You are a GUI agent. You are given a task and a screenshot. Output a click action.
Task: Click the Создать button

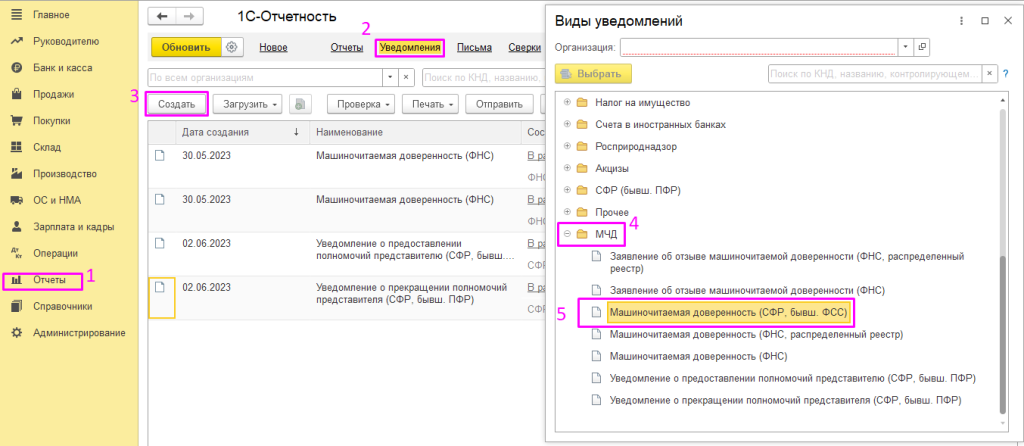click(x=176, y=104)
